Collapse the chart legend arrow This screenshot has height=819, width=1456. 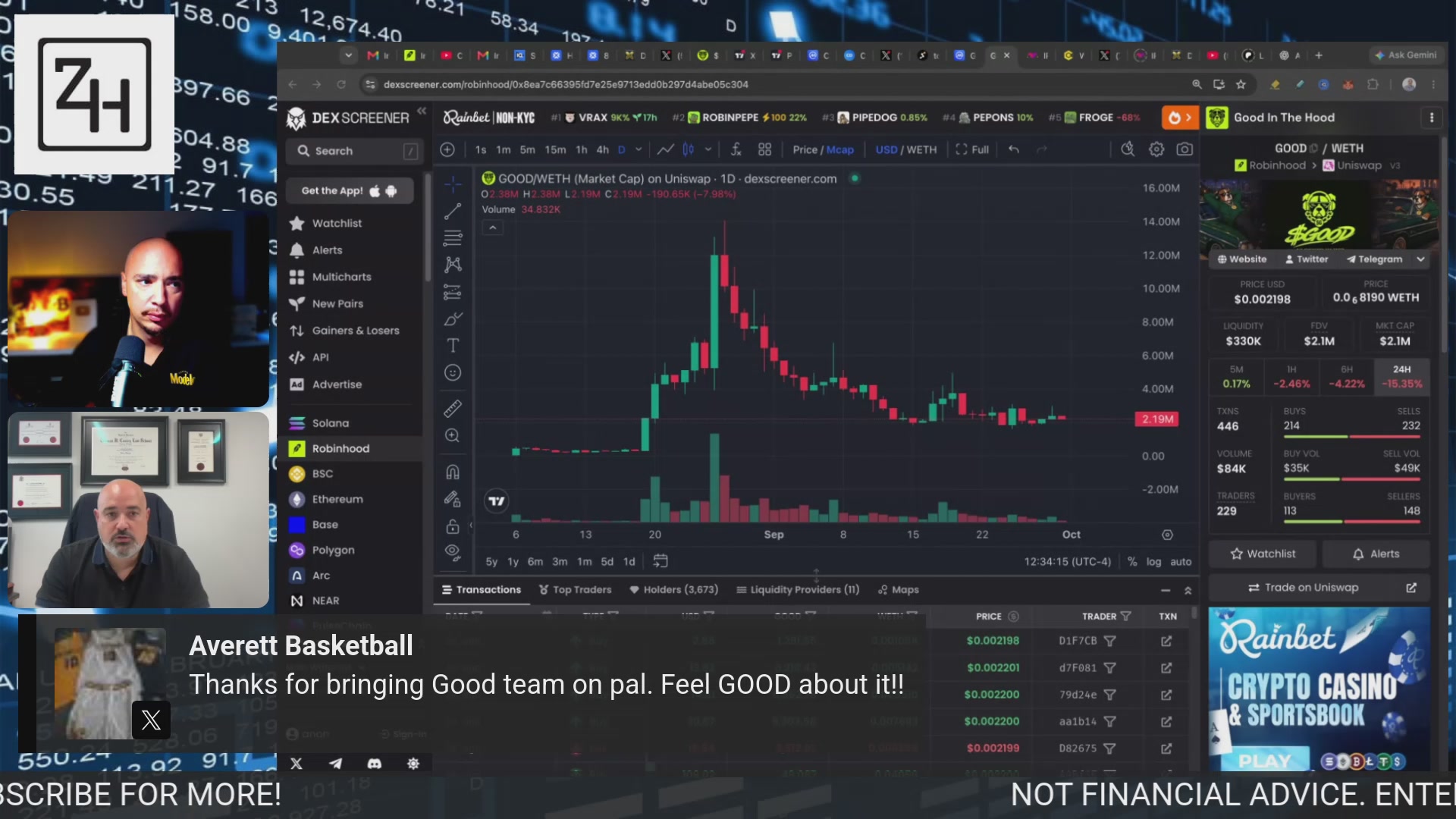pos(493,227)
